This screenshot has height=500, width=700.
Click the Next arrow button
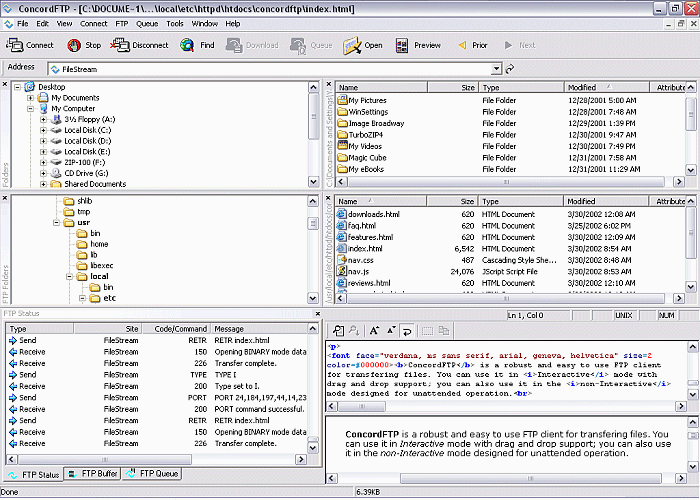tap(520, 45)
